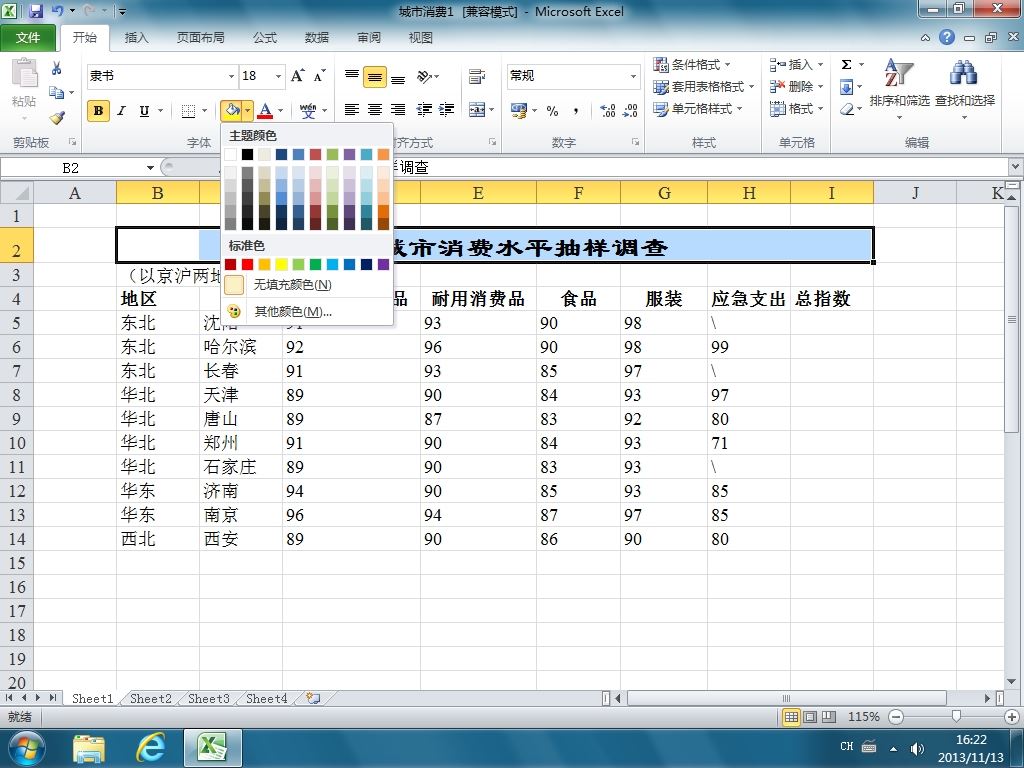Open the Sheet2 worksheet tab

(x=150, y=698)
